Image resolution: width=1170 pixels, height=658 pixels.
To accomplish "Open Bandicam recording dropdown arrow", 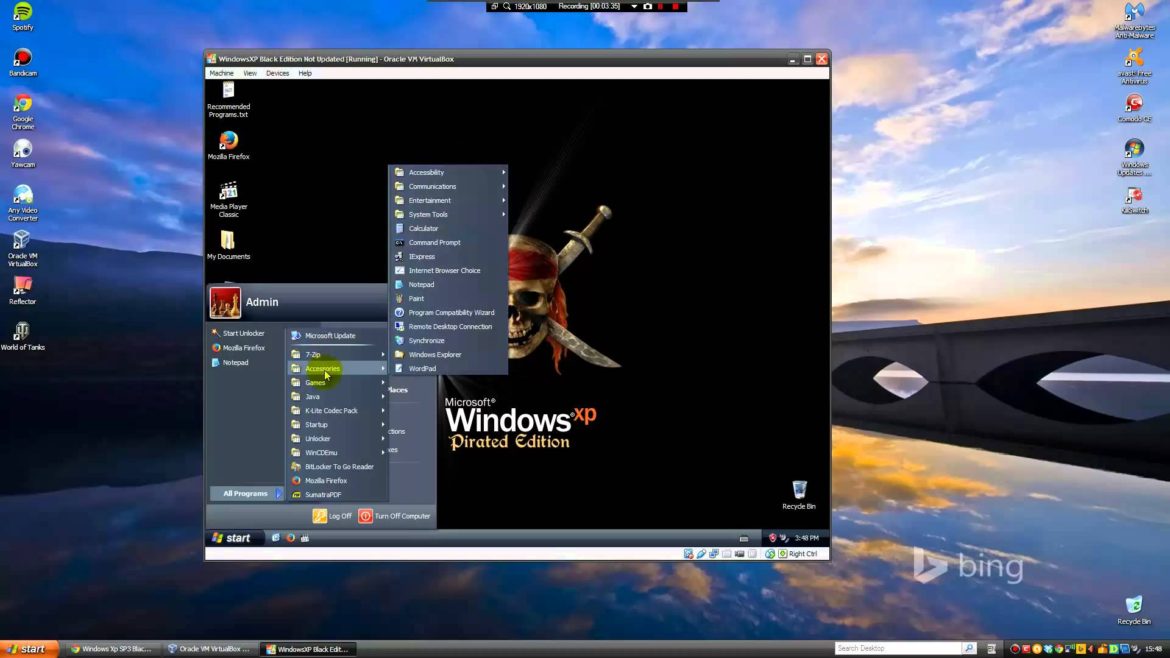I will [634, 6].
